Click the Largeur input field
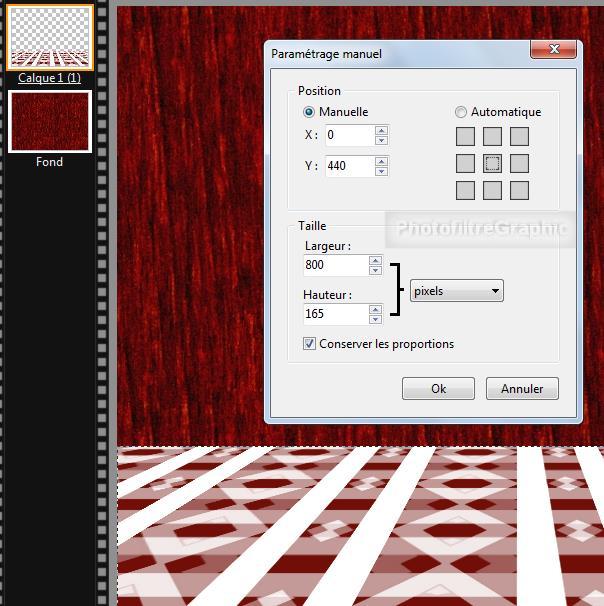 click(x=336, y=265)
